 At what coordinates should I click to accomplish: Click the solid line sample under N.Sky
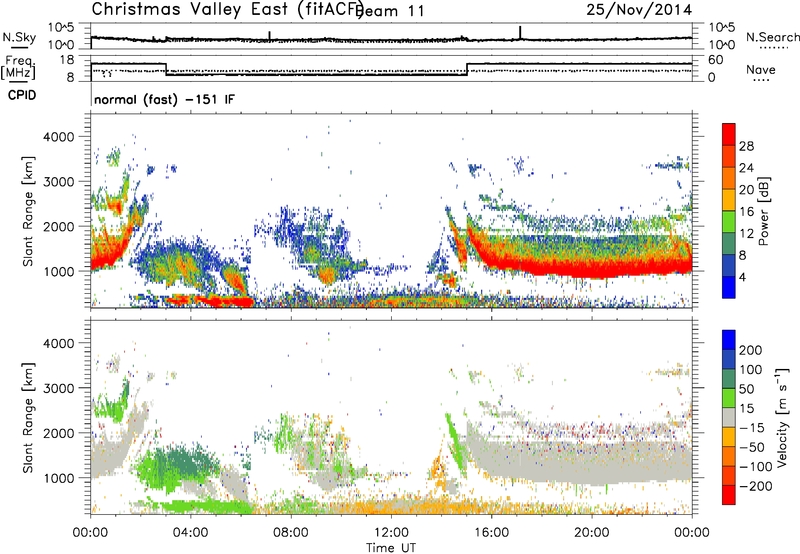tap(19, 47)
